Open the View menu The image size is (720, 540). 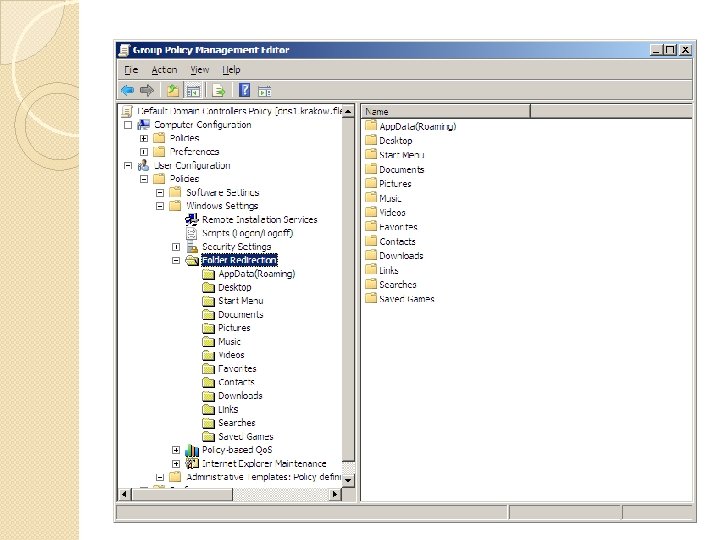coord(199,70)
